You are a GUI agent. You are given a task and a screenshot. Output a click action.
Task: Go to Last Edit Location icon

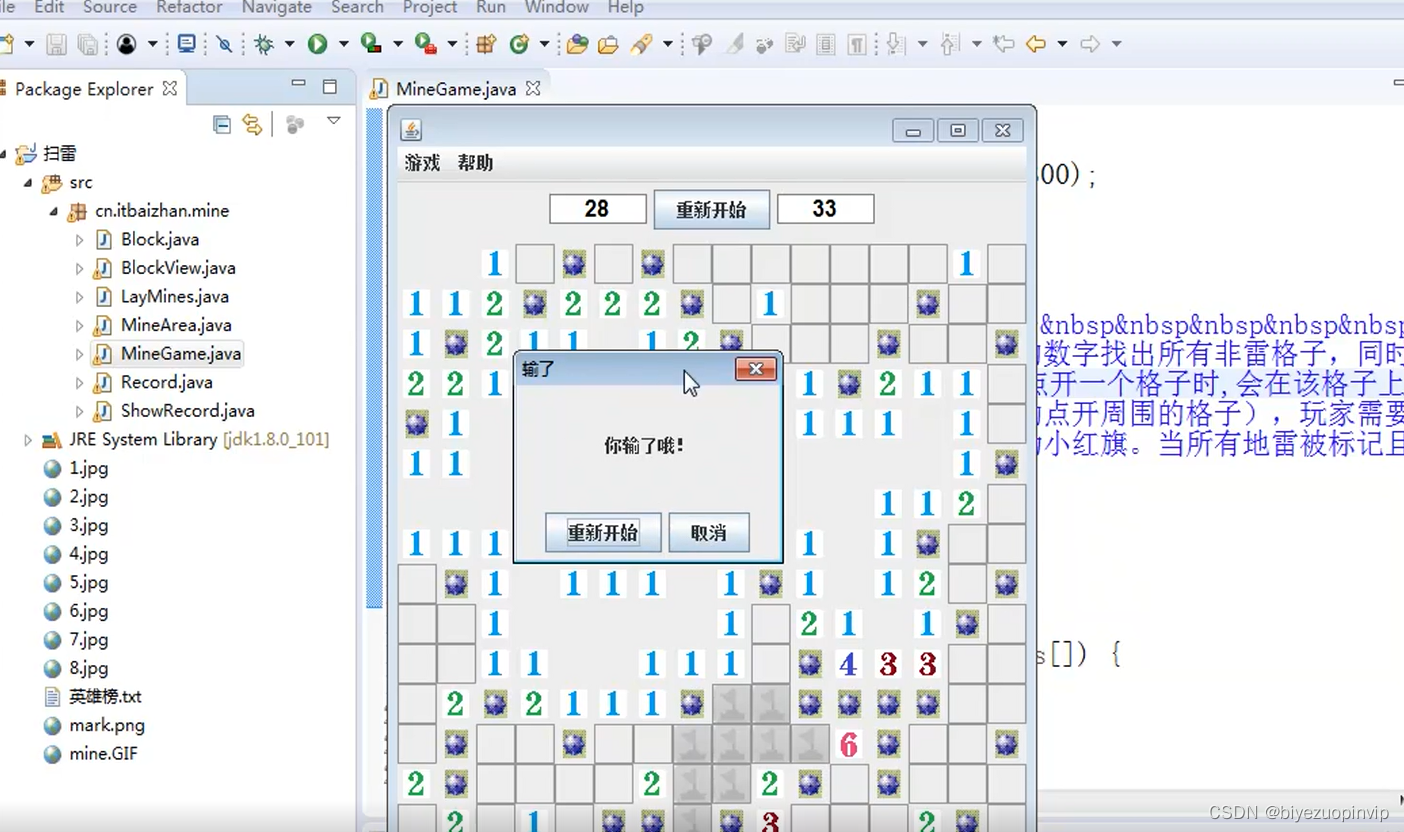click(1003, 44)
